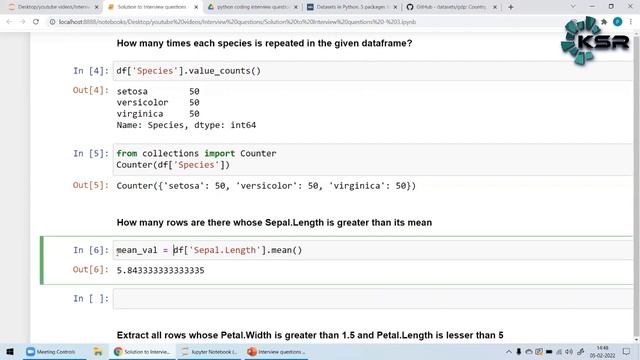Screen dimensions: 640x360
Task: Open the Chrome profile avatar
Action: pyautogui.click(x=618, y=22)
